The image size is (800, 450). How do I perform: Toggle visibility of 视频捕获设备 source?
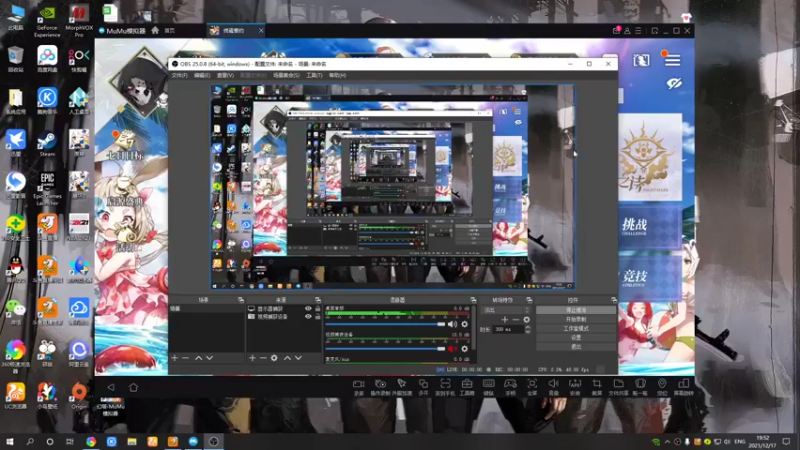pyautogui.click(x=308, y=316)
